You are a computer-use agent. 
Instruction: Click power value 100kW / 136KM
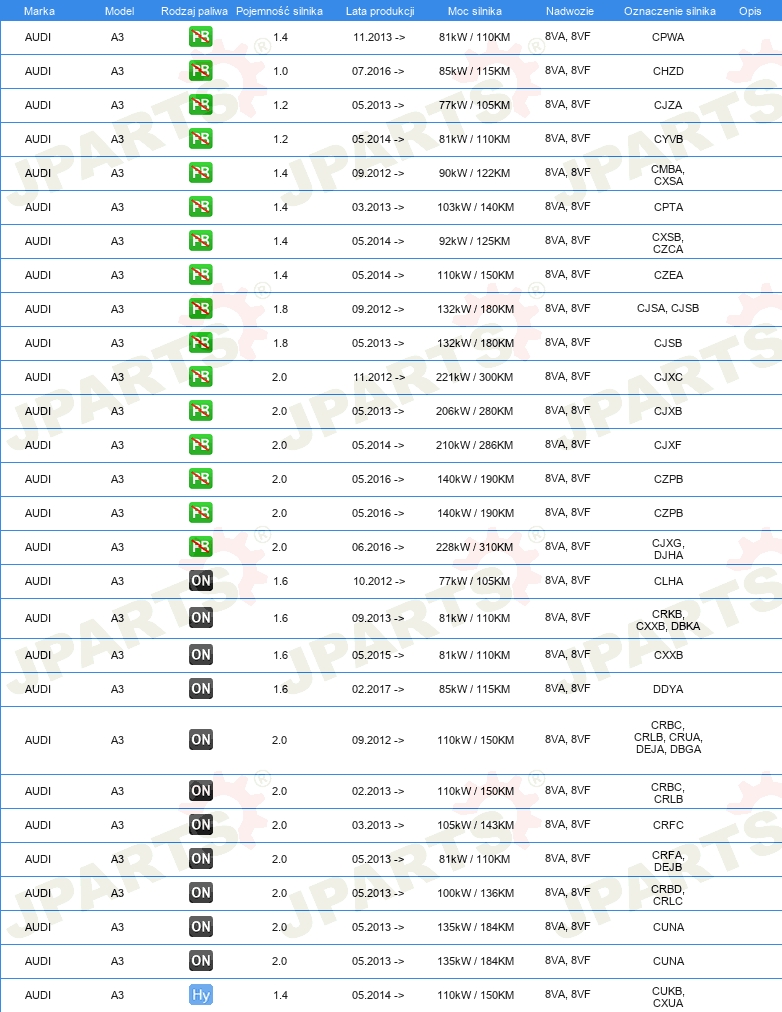pos(476,893)
